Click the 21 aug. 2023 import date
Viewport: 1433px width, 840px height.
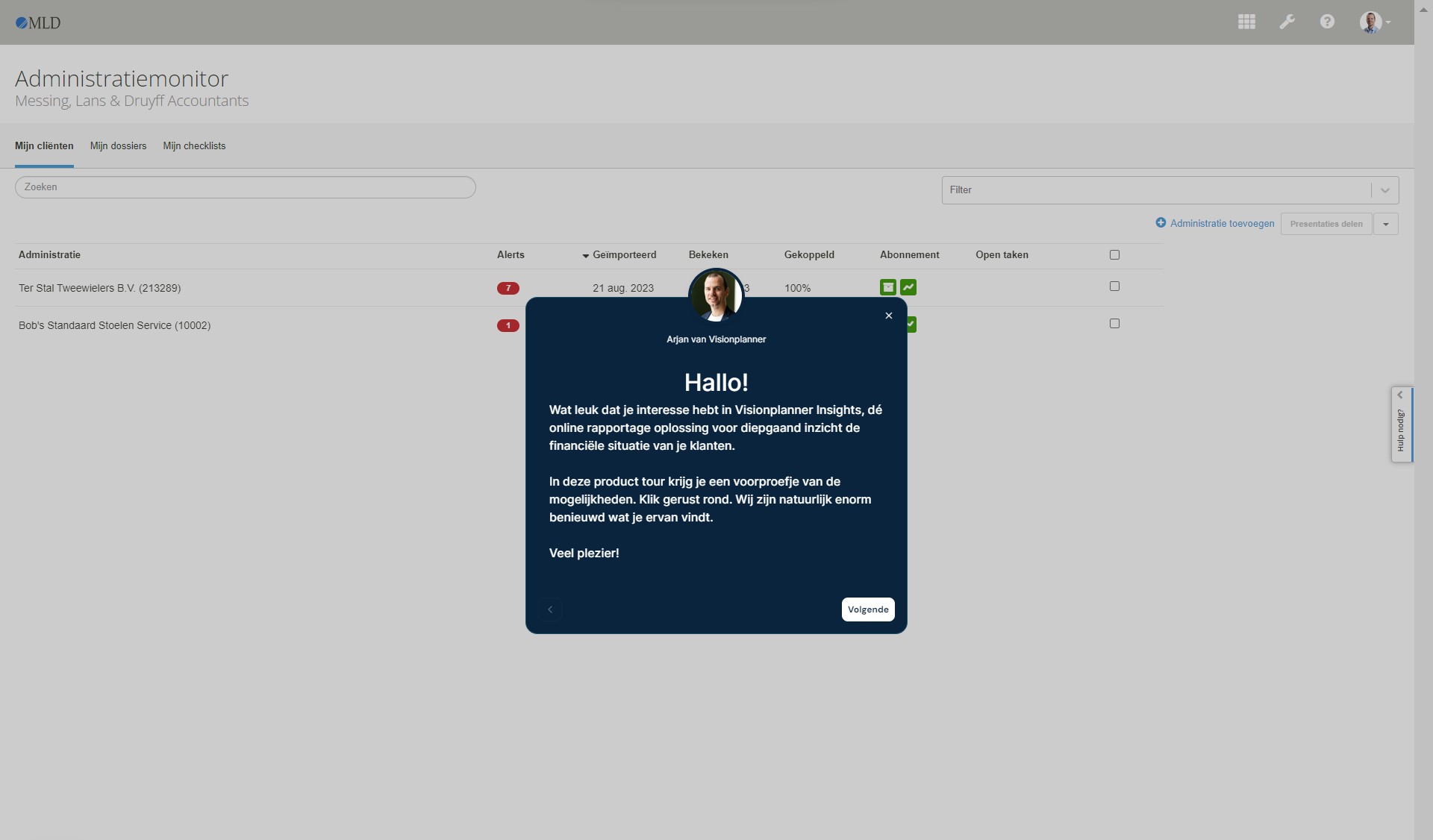click(x=623, y=288)
